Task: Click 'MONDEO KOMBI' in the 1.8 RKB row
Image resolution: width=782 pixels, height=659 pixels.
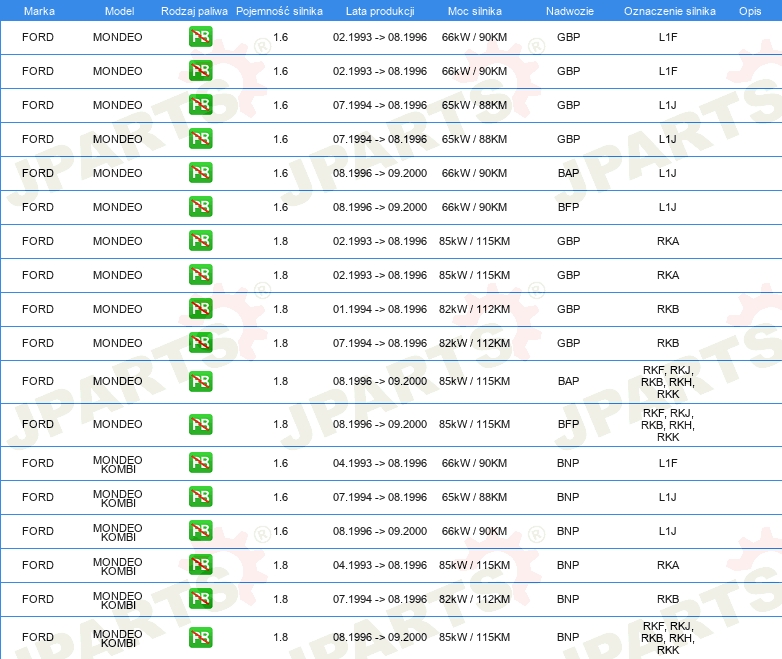Action: tap(118, 600)
